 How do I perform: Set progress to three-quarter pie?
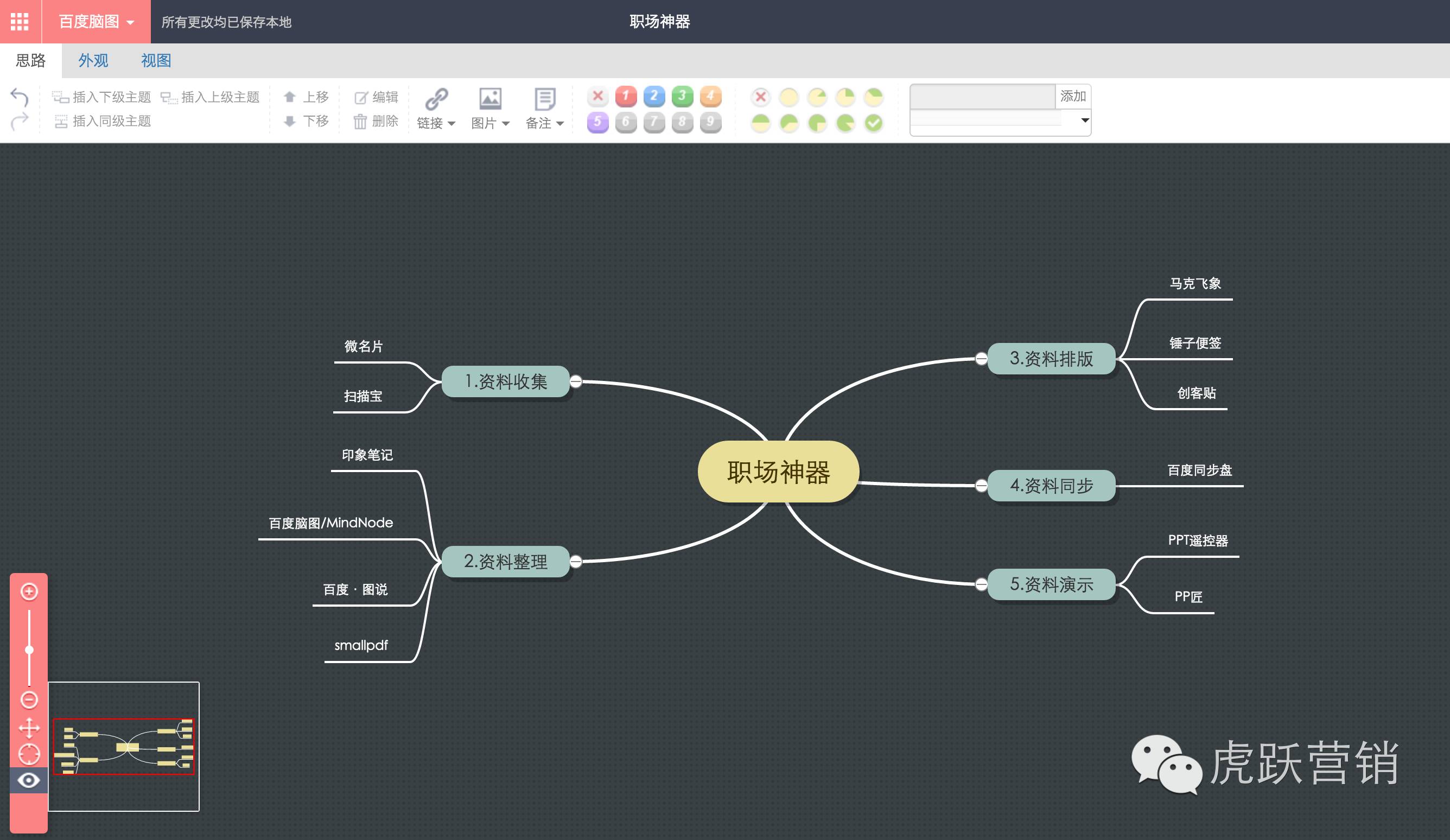point(817,123)
